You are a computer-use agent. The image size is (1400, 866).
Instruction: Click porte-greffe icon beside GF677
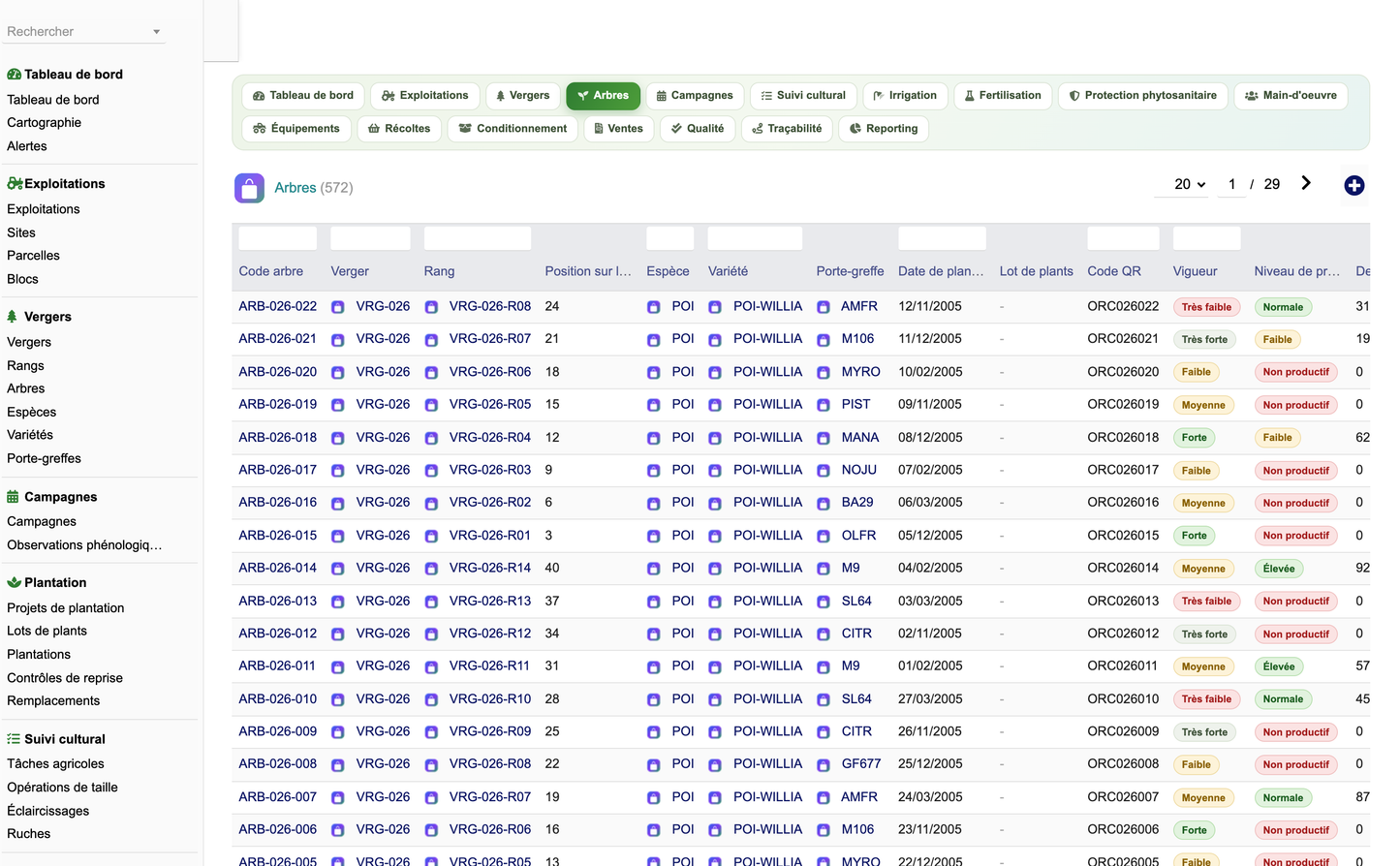coord(824,765)
